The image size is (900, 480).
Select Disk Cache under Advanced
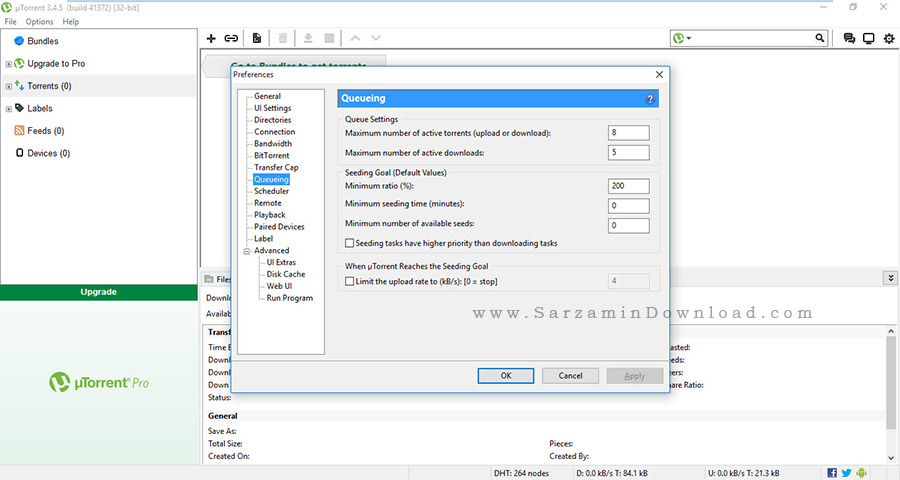coord(286,274)
